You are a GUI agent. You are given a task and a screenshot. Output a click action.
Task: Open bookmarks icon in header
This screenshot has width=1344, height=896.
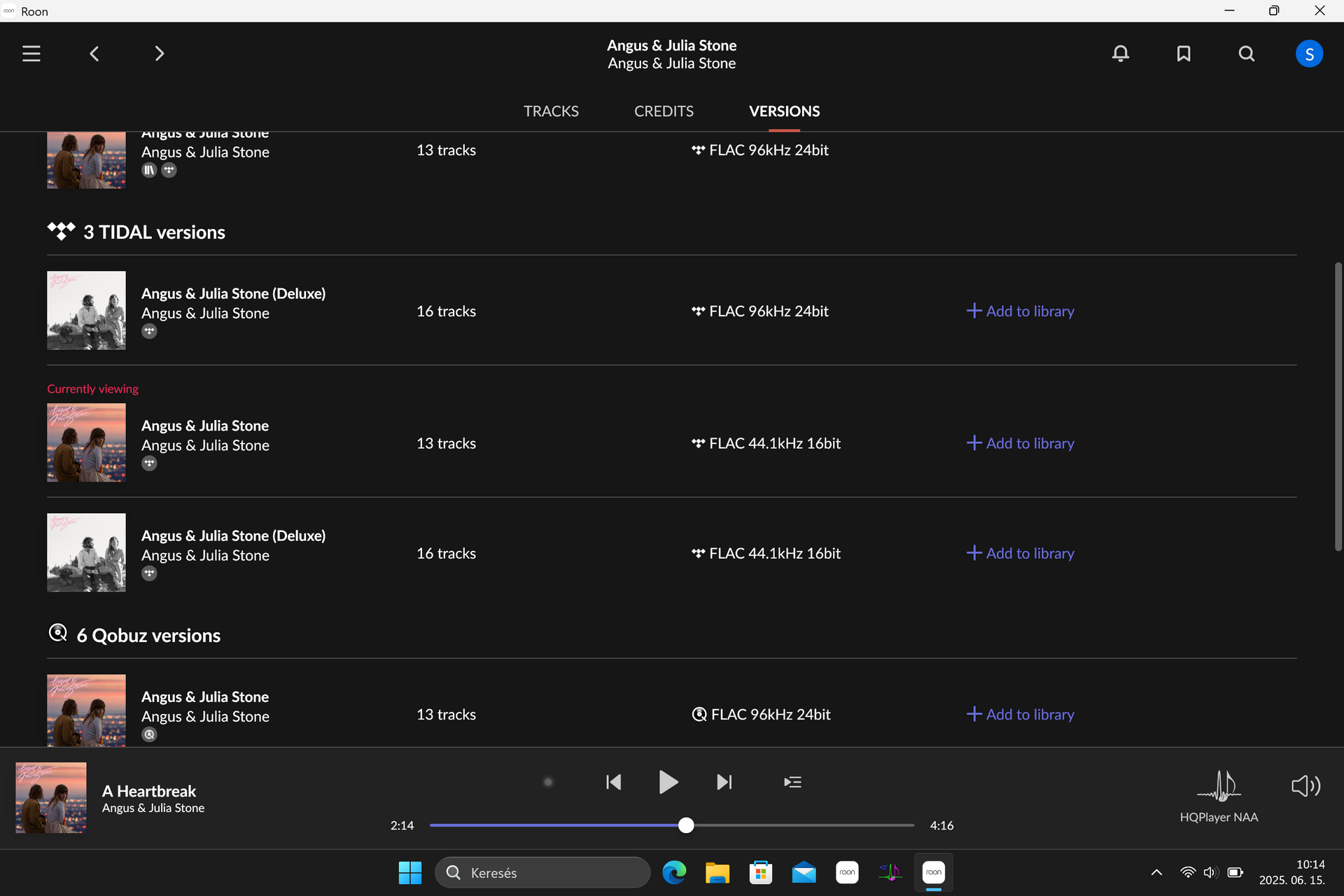coord(1183,54)
